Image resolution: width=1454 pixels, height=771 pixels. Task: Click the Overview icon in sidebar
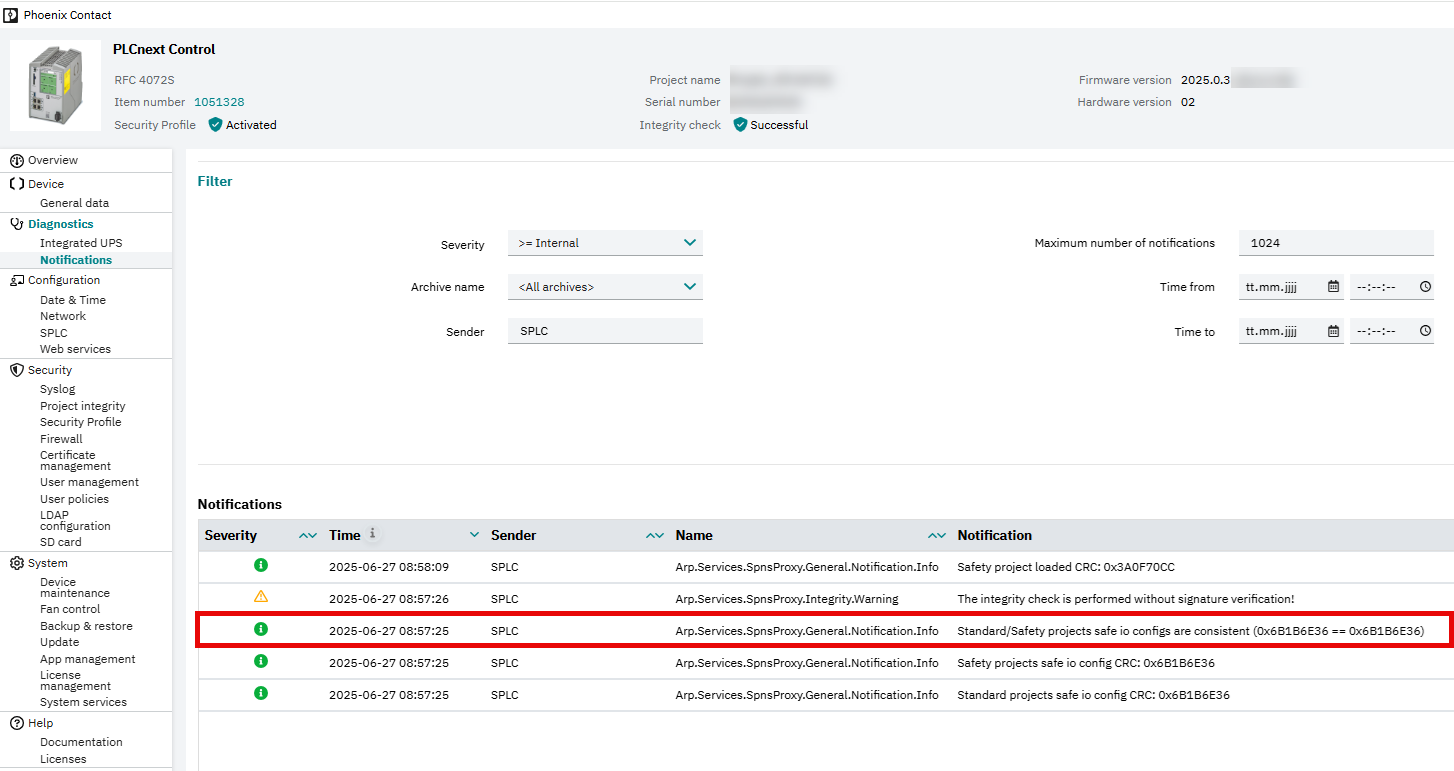point(17,160)
